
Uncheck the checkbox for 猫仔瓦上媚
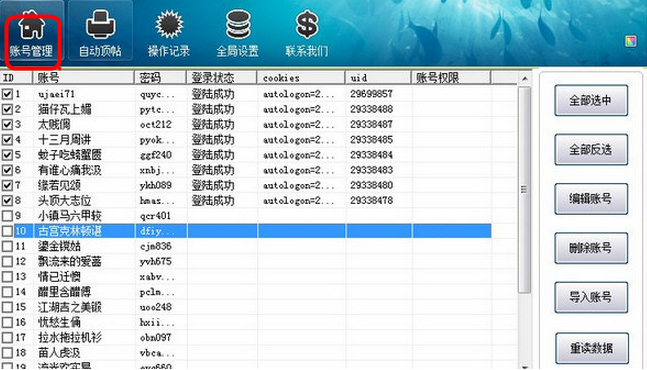7,109
